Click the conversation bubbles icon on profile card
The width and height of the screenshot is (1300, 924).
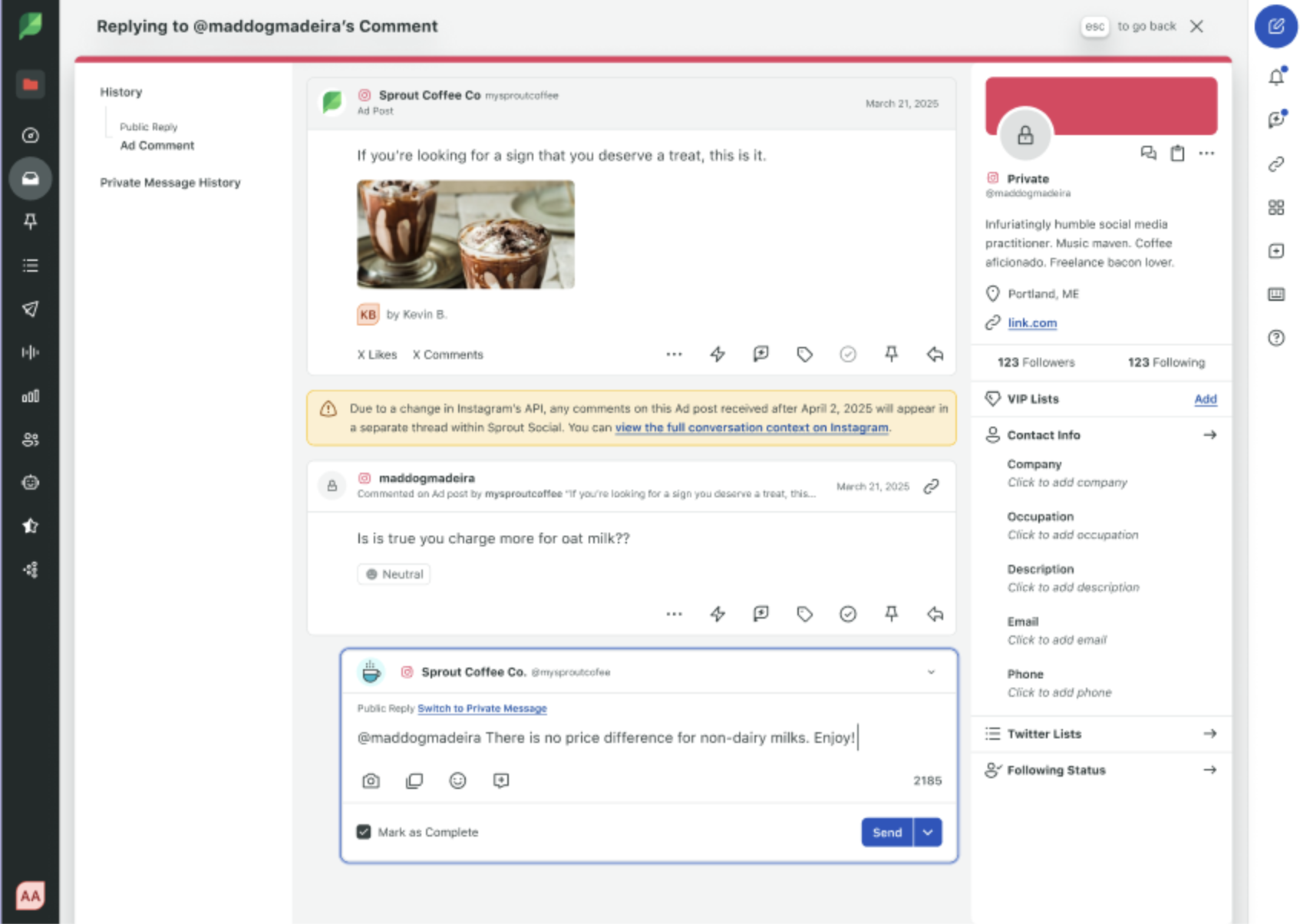[1148, 153]
